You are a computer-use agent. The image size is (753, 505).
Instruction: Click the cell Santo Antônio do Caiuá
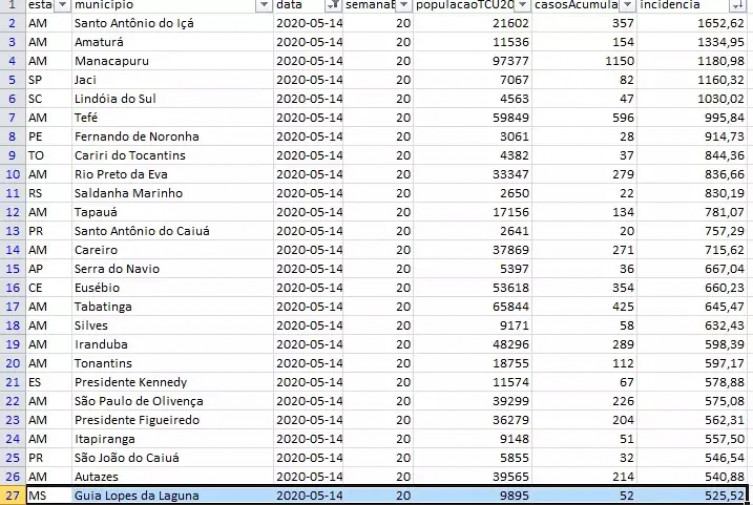point(173,231)
